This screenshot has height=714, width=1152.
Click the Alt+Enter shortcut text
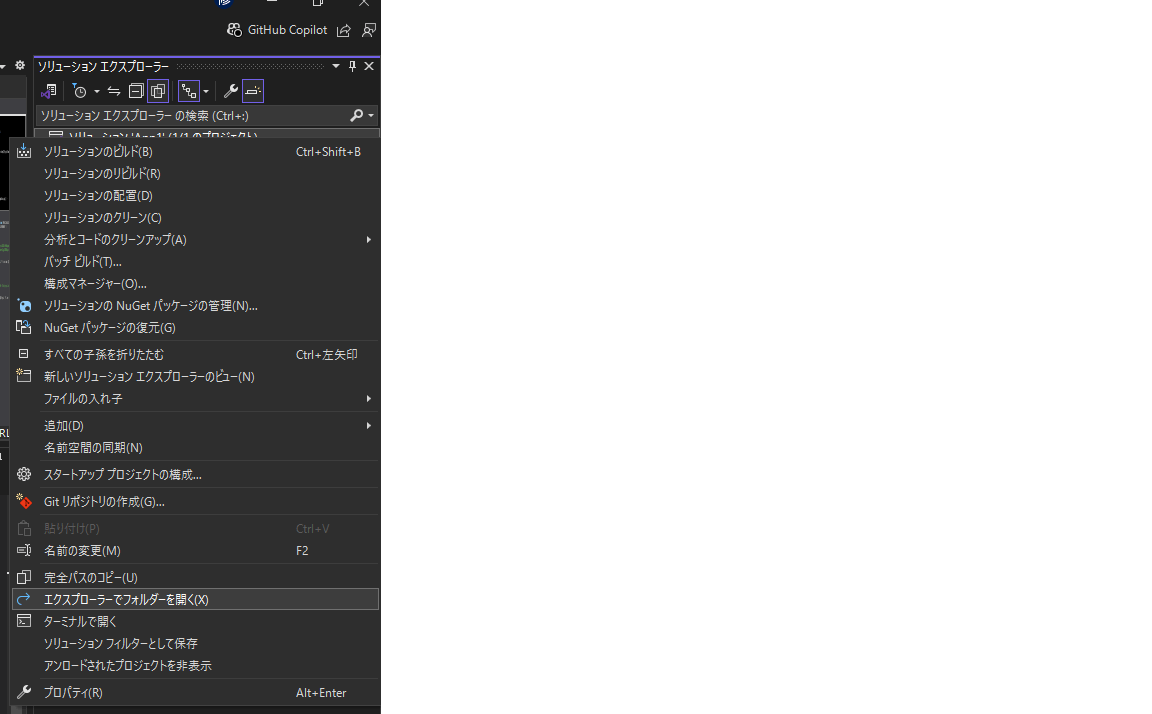tap(321, 693)
